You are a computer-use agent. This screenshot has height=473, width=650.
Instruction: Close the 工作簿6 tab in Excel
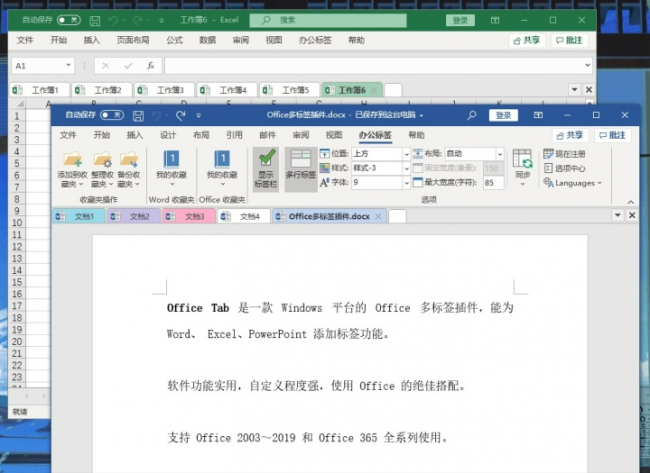pyautogui.click(x=374, y=90)
